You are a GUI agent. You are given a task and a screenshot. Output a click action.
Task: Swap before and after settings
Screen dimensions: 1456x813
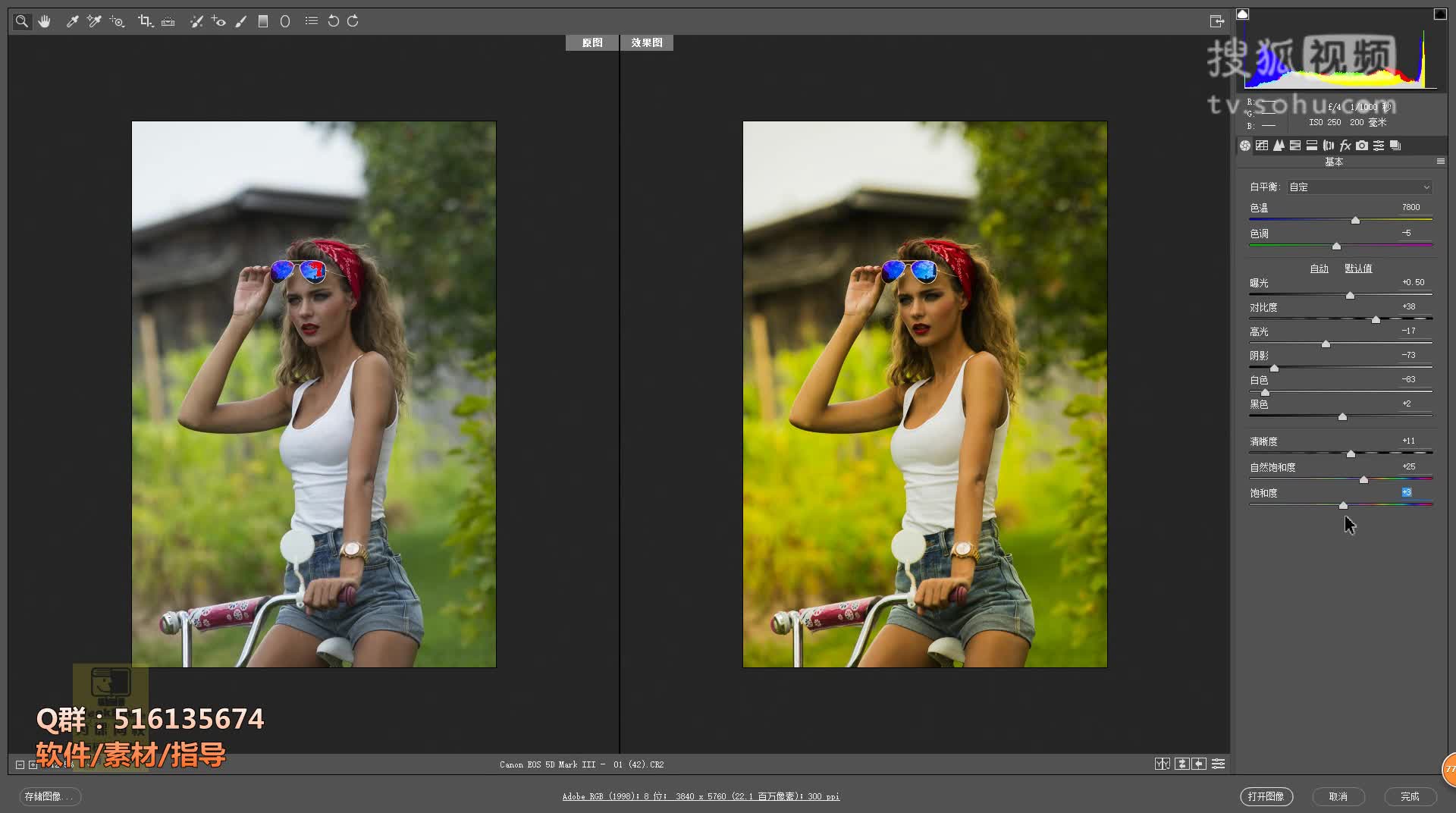pyautogui.click(x=1182, y=764)
